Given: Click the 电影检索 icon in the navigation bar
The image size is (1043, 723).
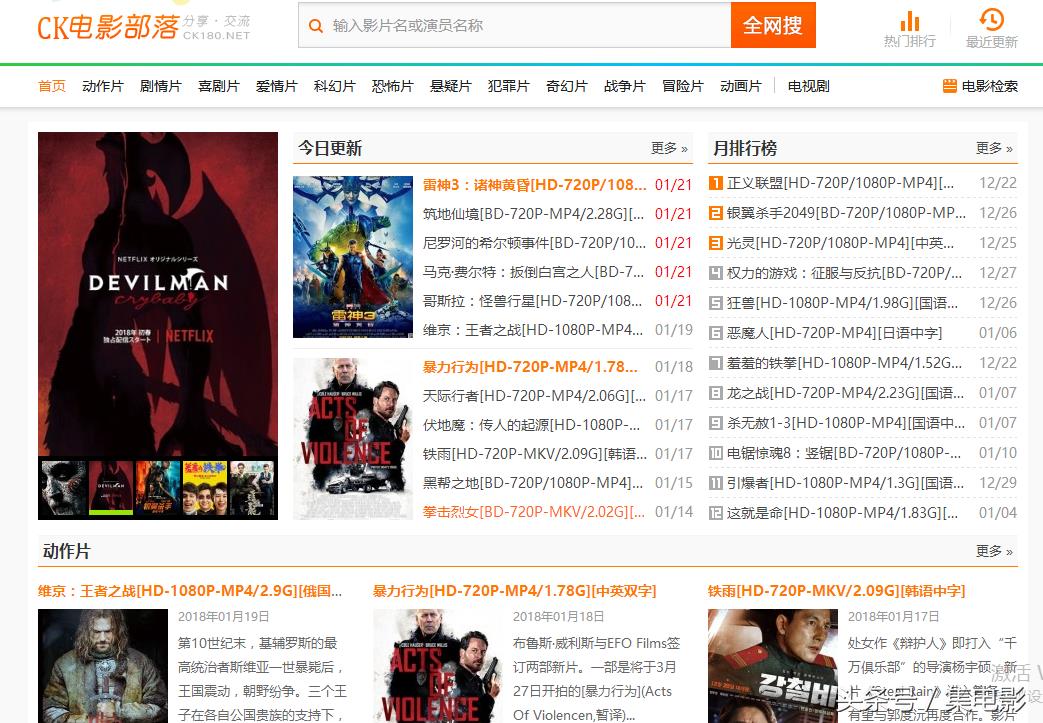Looking at the screenshot, I should pyautogui.click(x=950, y=86).
